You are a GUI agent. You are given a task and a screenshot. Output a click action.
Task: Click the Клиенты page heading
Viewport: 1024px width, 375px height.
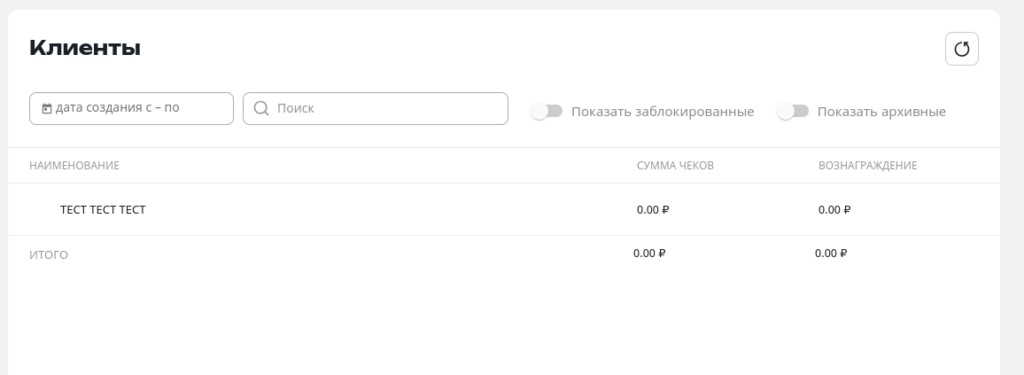[85, 48]
